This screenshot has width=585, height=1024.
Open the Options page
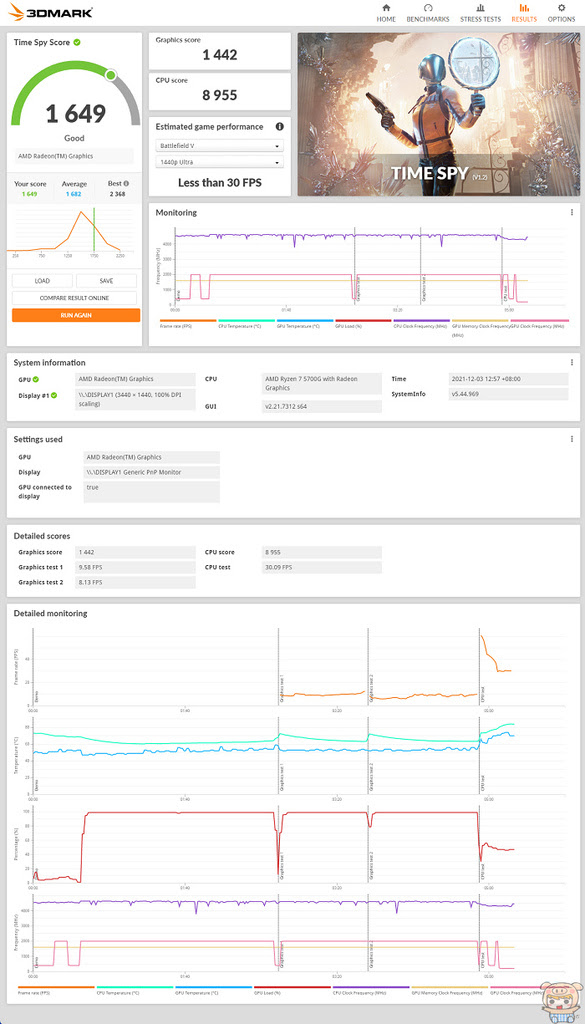[x=561, y=13]
